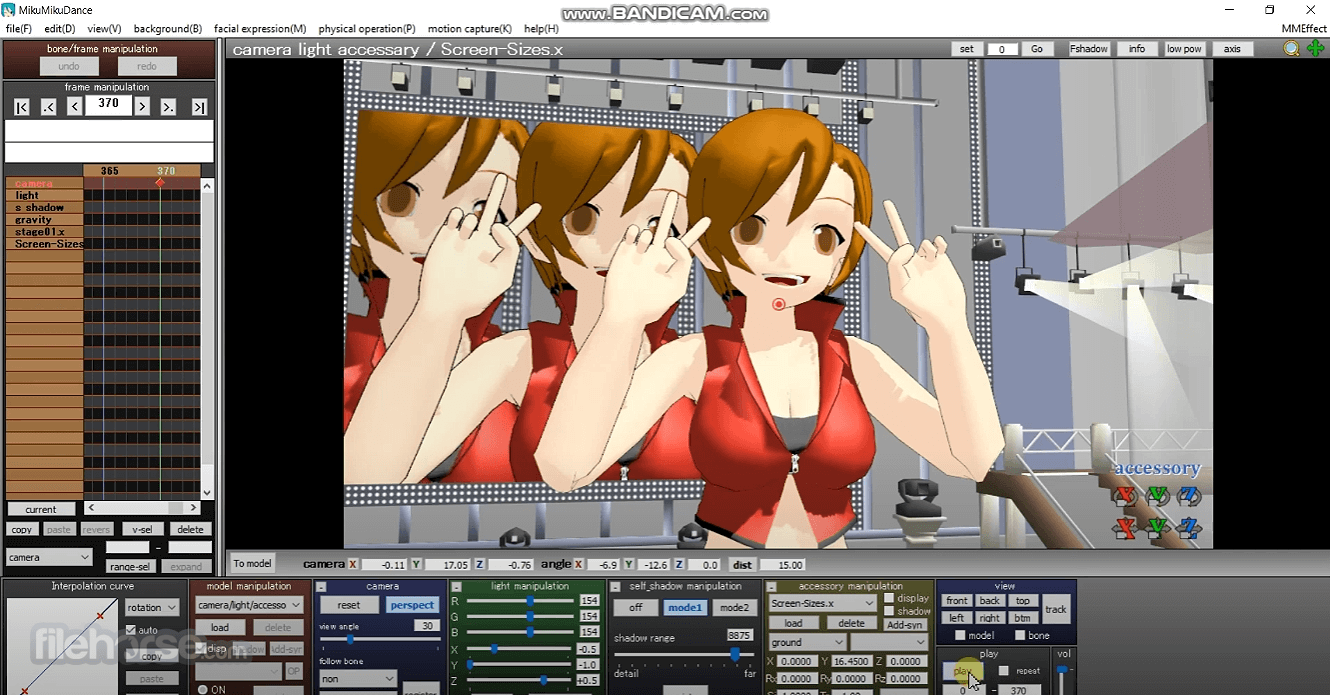Screen dimensions: 1330x695
Task: Open the rotation interpolation dropdown
Action: point(152,607)
